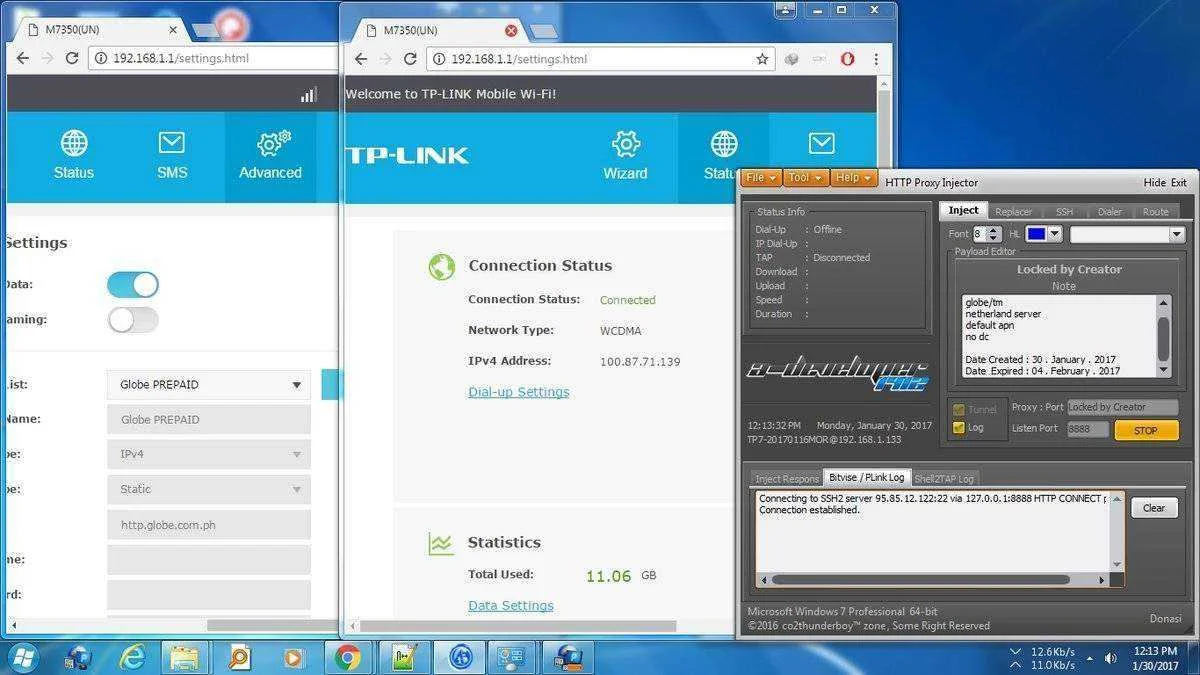
Task: Click the http.globe.com.ph APN field
Action: click(x=208, y=524)
